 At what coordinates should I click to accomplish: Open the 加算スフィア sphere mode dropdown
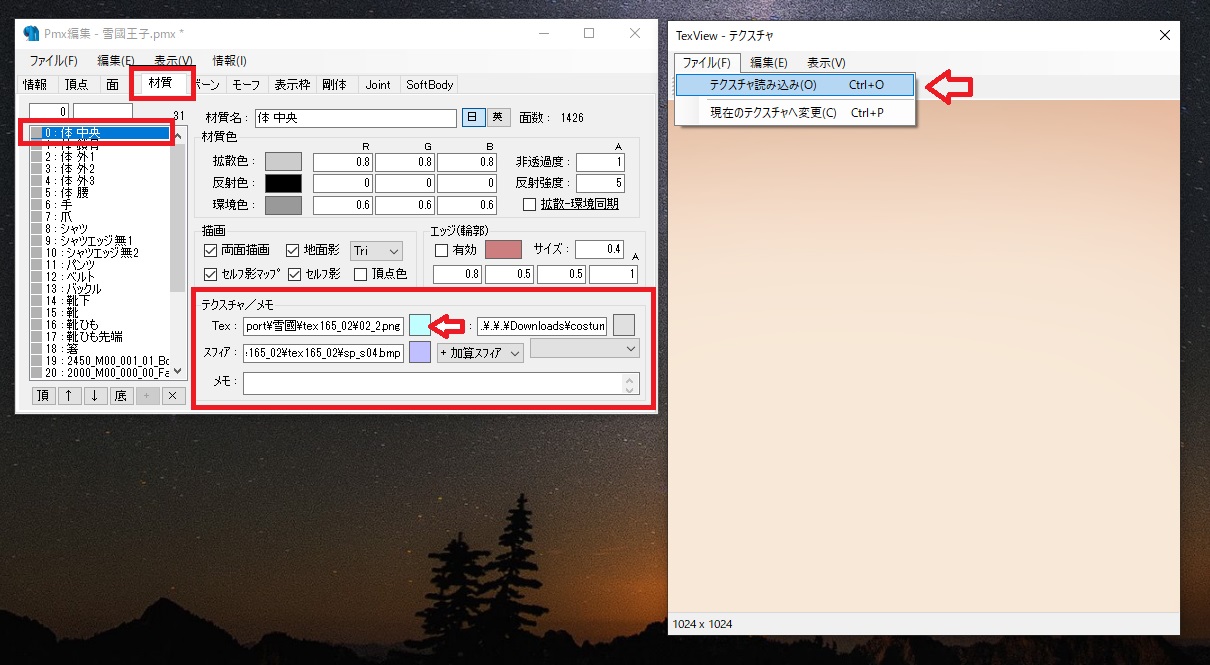(x=481, y=352)
